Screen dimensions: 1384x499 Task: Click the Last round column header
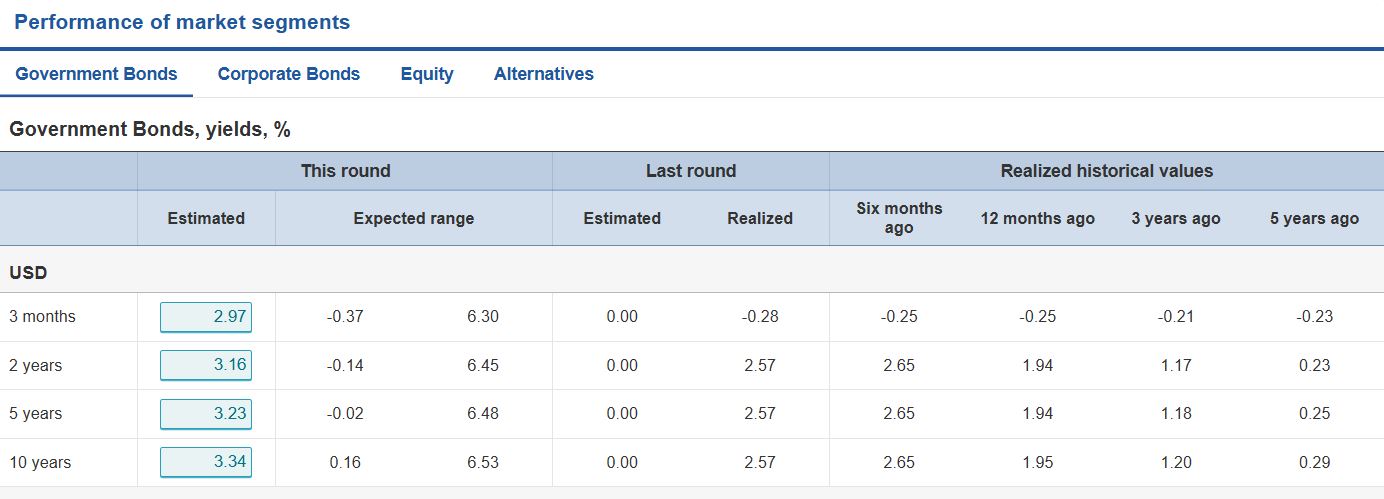(691, 171)
